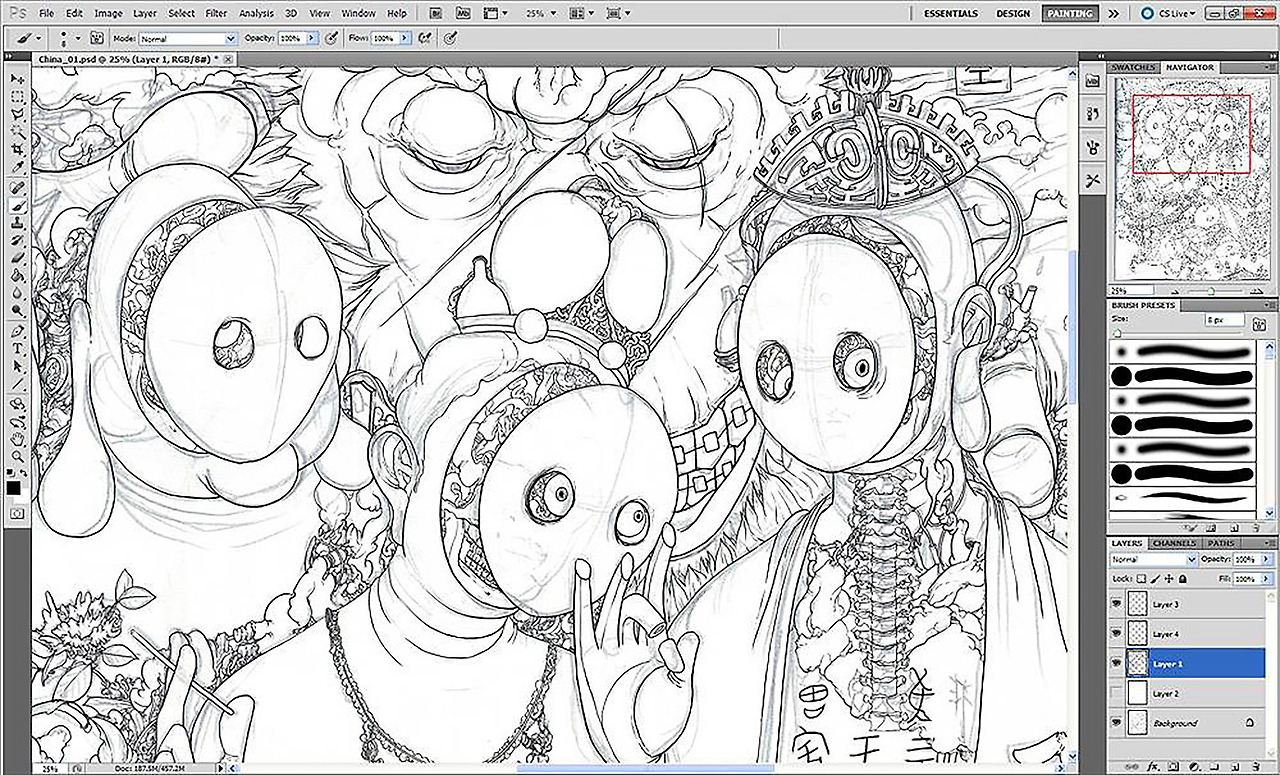The height and width of the screenshot is (775, 1280).
Task: Open the Brush panel from options bar
Action: point(97,37)
